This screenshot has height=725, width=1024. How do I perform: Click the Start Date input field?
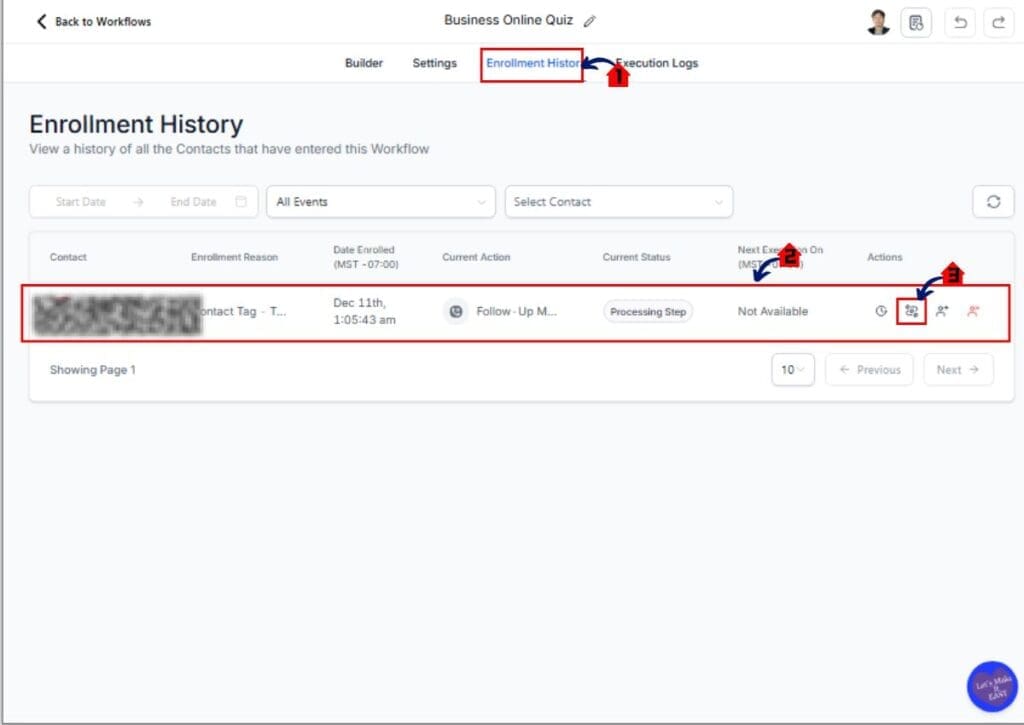point(80,201)
